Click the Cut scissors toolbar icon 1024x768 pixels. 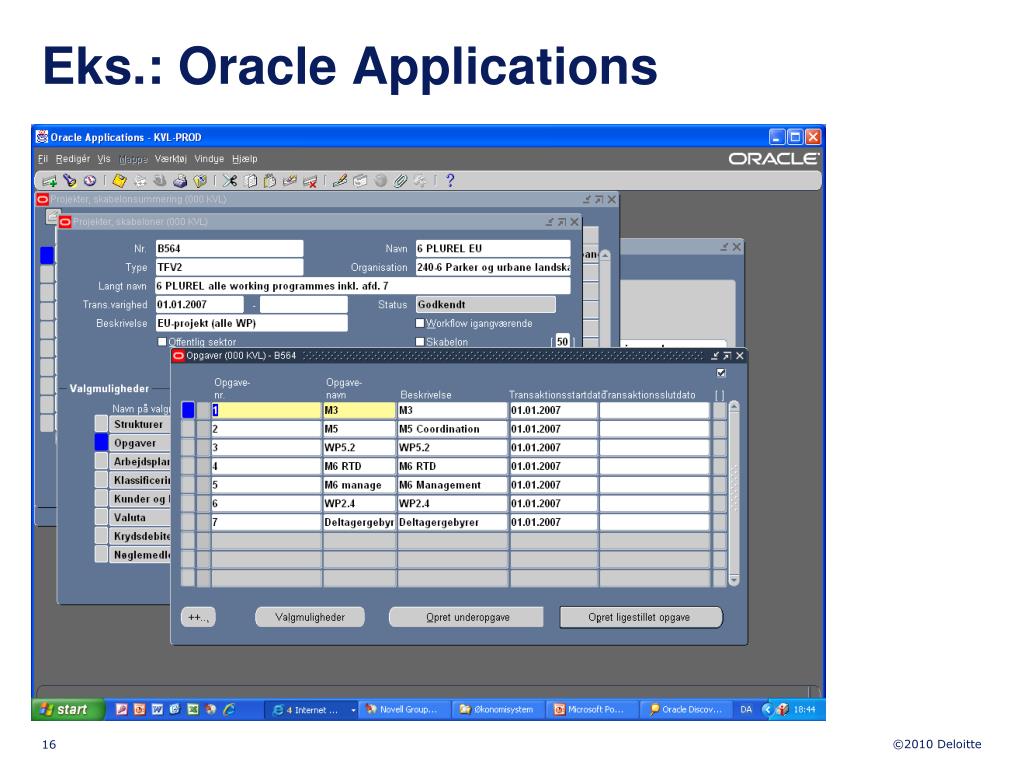coord(230,181)
